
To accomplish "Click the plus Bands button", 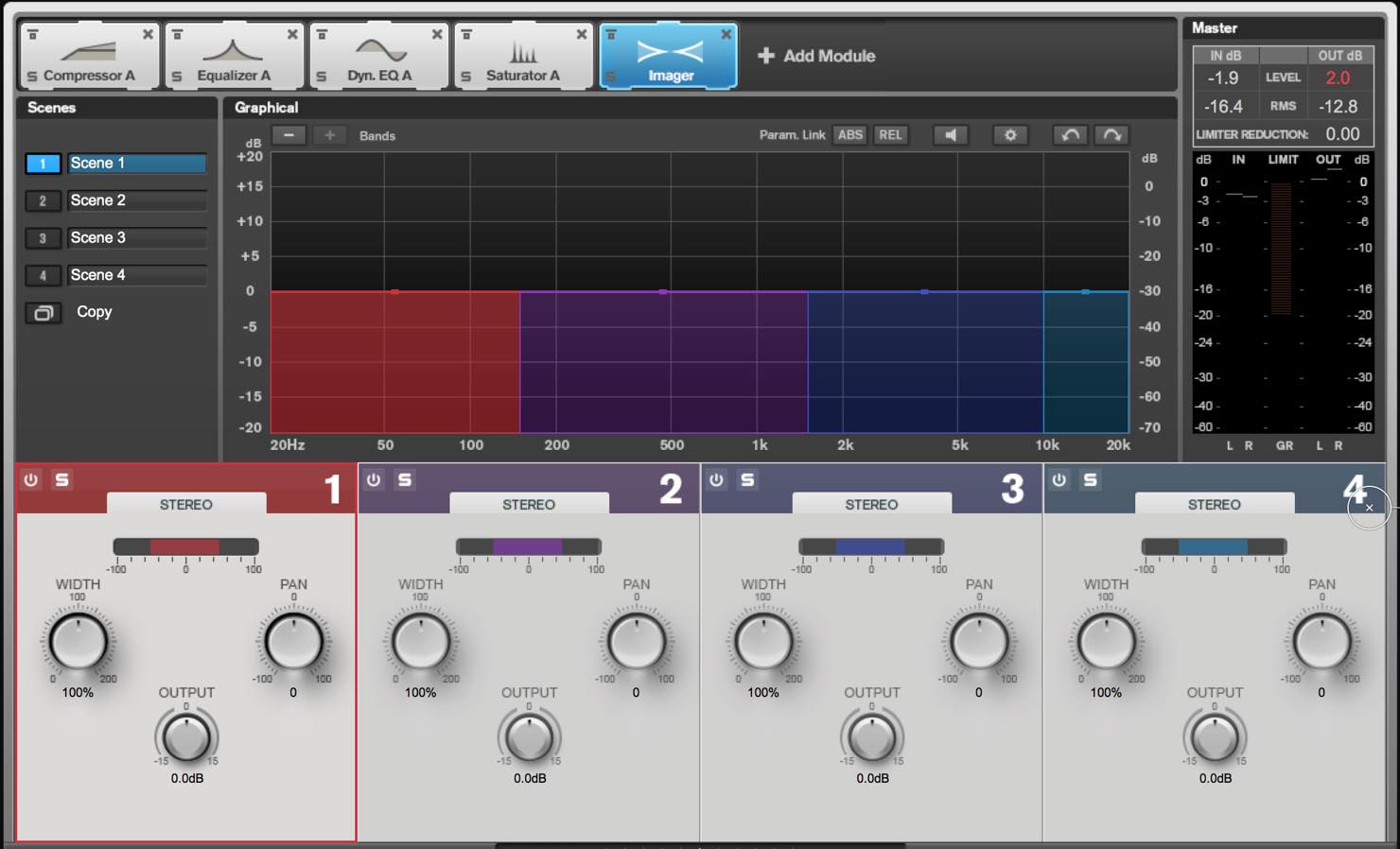I will (329, 135).
